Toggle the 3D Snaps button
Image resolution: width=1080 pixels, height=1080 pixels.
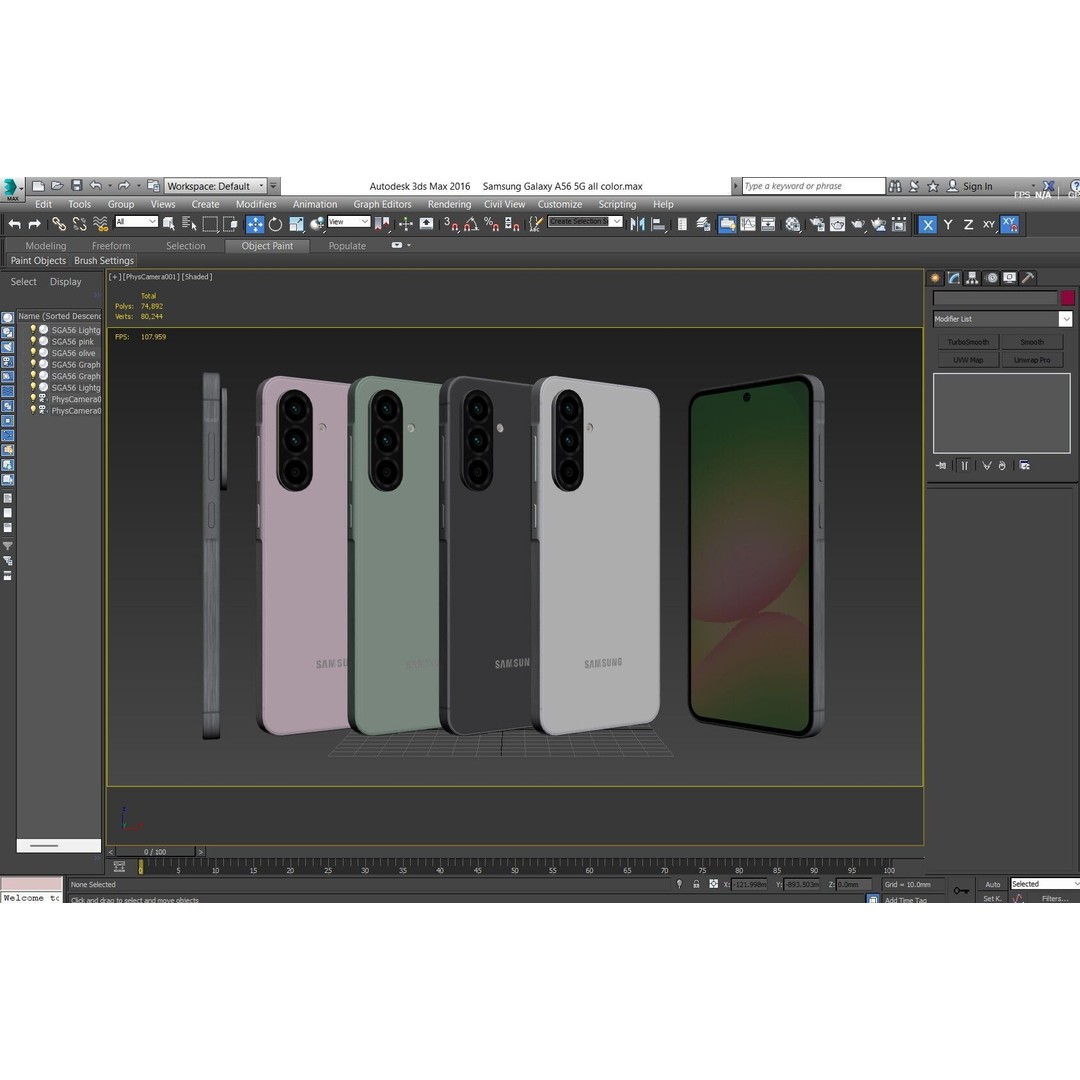point(451,224)
